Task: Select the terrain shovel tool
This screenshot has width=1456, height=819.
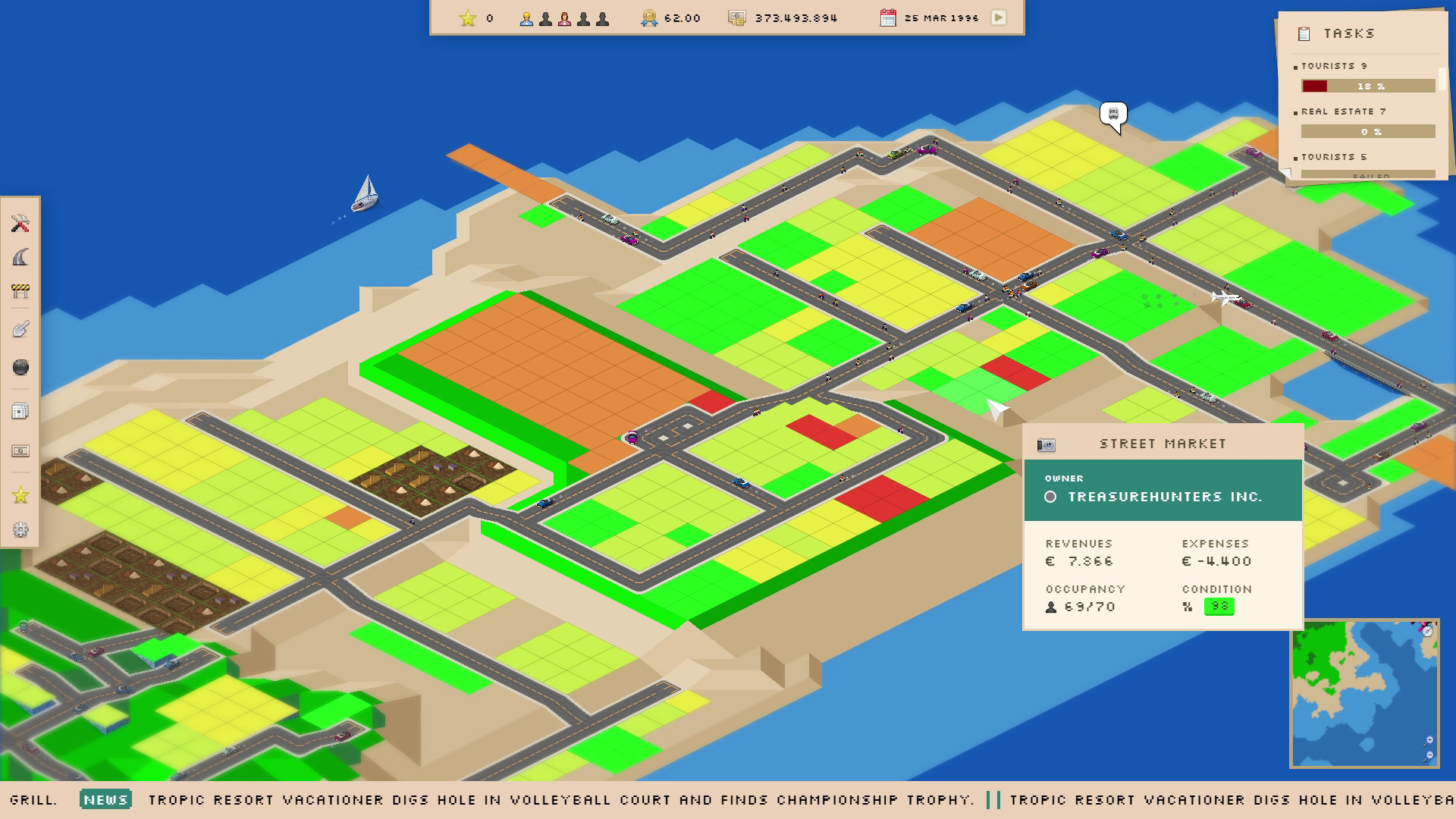Action: (20, 328)
